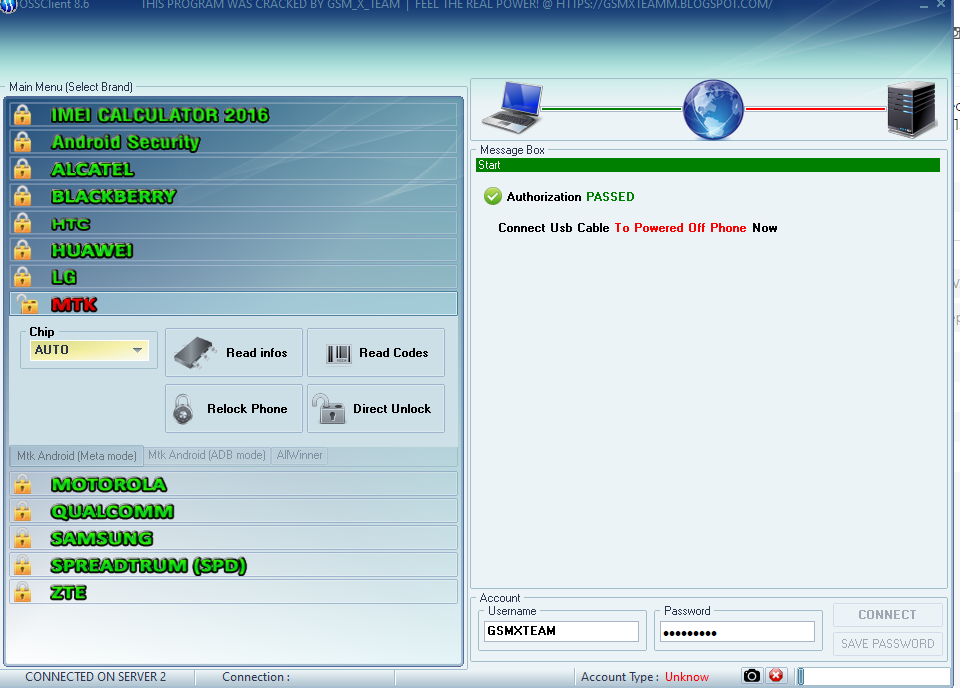960x688 pixels.
Task: Click the lock icon beside BLACKBERRY
Action: tap(23, 196)
